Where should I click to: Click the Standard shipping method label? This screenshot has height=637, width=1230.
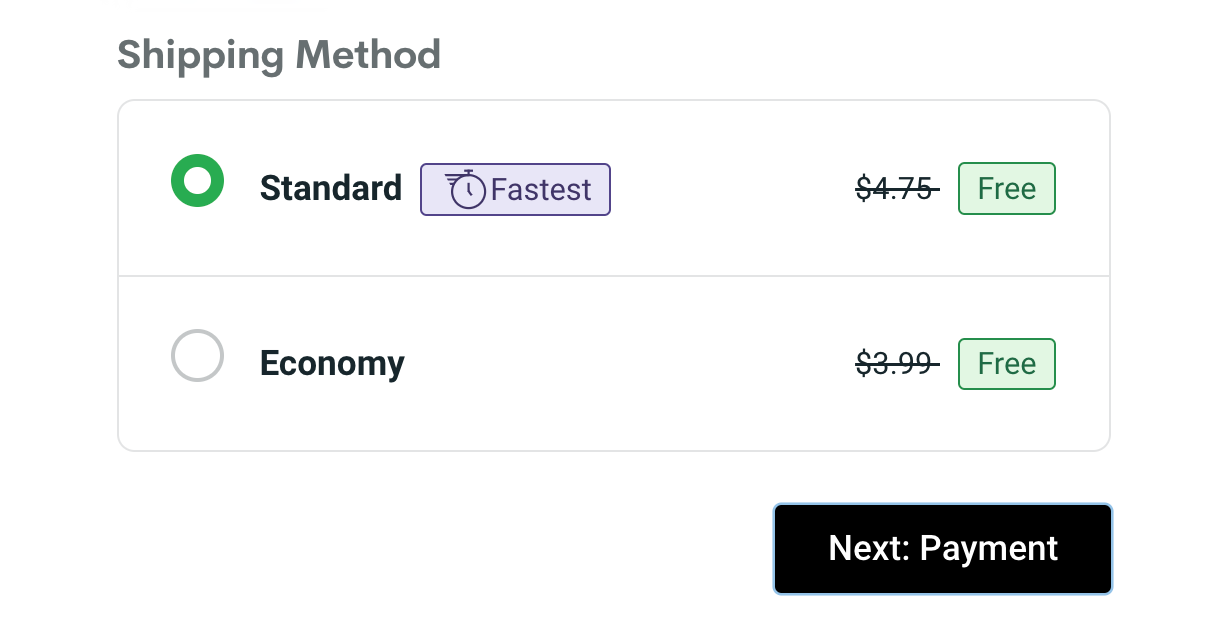pyautogui.click(x=331, y=188)
